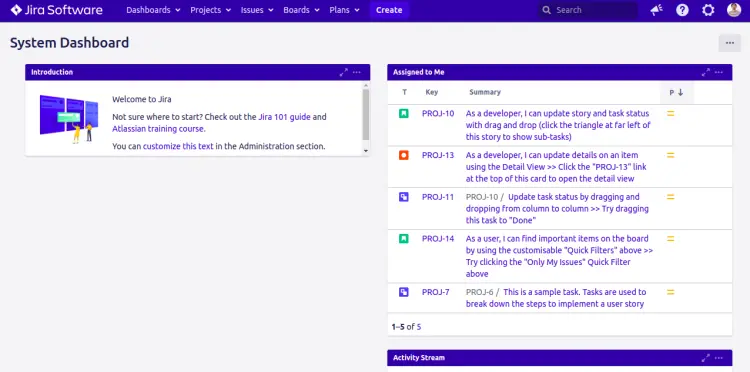This screenshot has width=750, height=372.
Task: Open the help question mark icon
Action: tap(682, 10)
